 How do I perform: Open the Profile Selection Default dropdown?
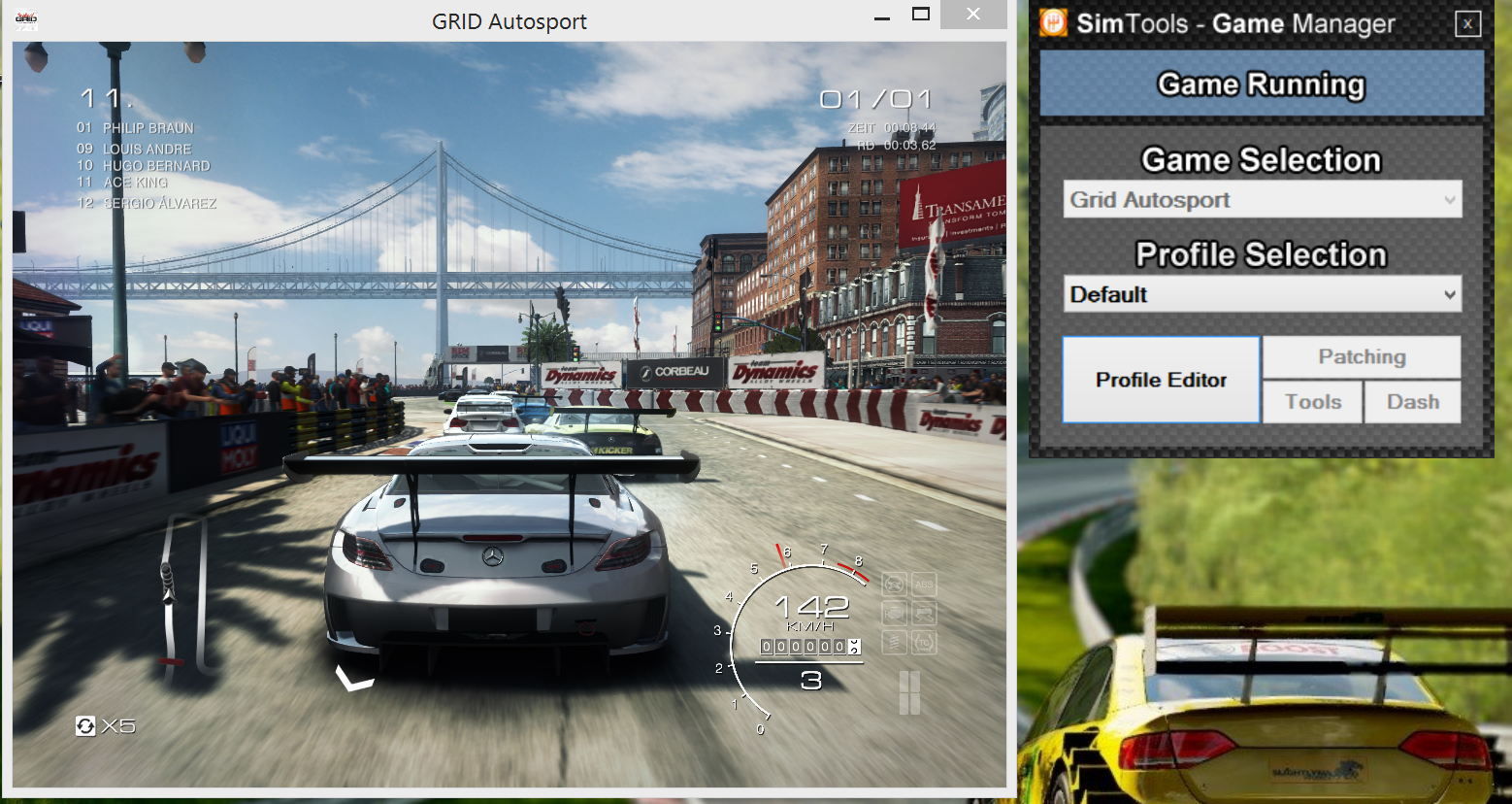pyautogui.click(x=1263, y=294)
